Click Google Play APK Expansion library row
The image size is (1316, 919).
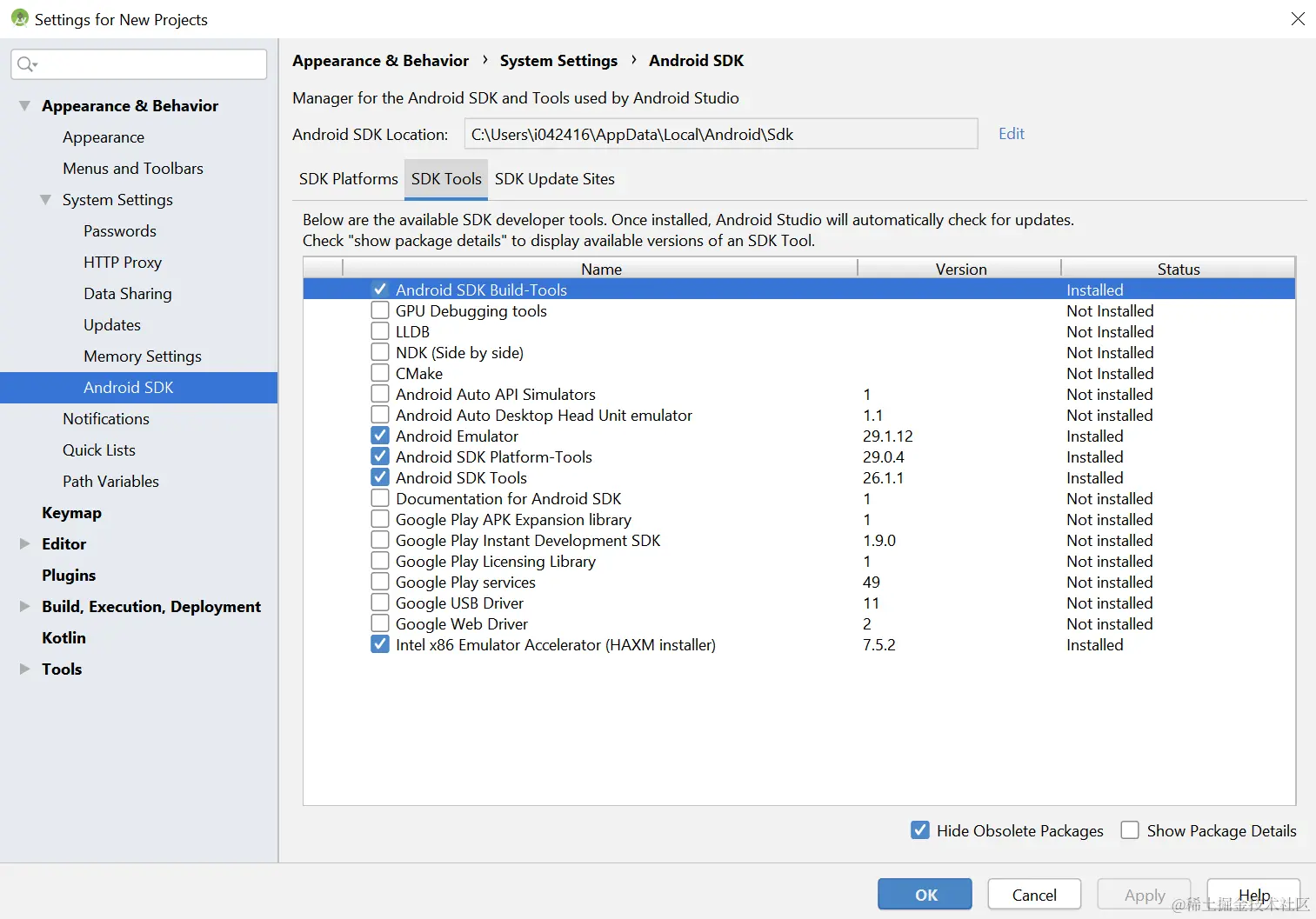click(799, 519)
